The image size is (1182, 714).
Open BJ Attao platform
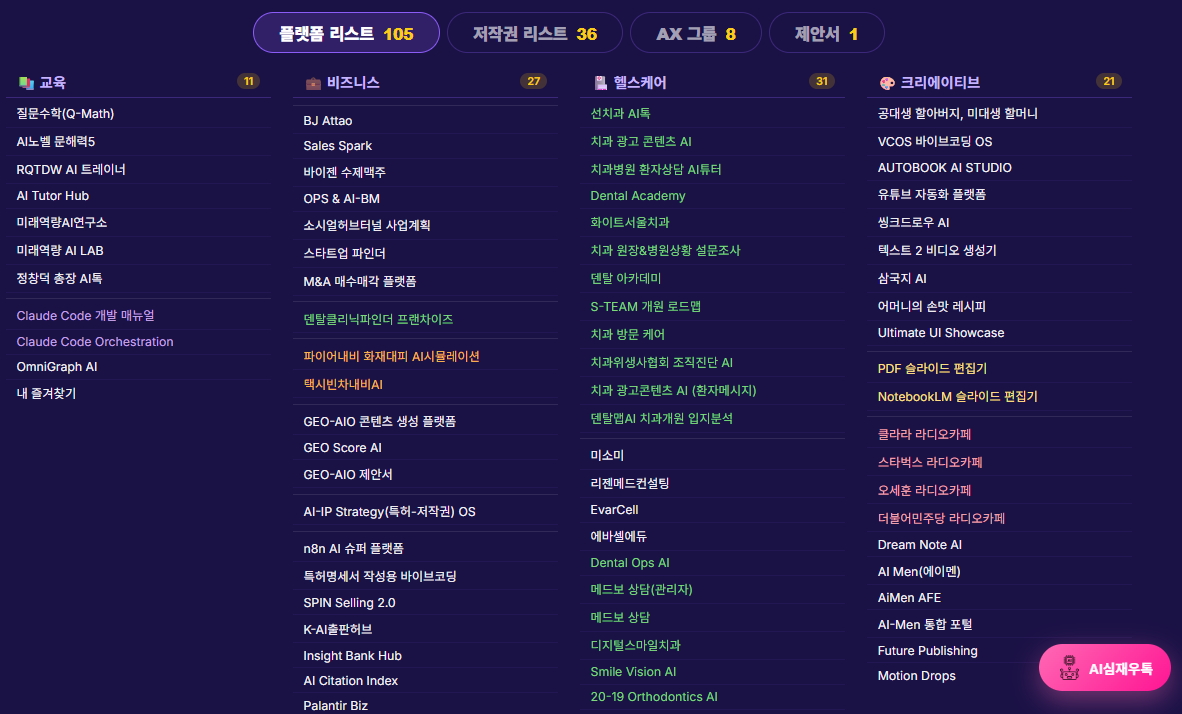coord(328,121)
